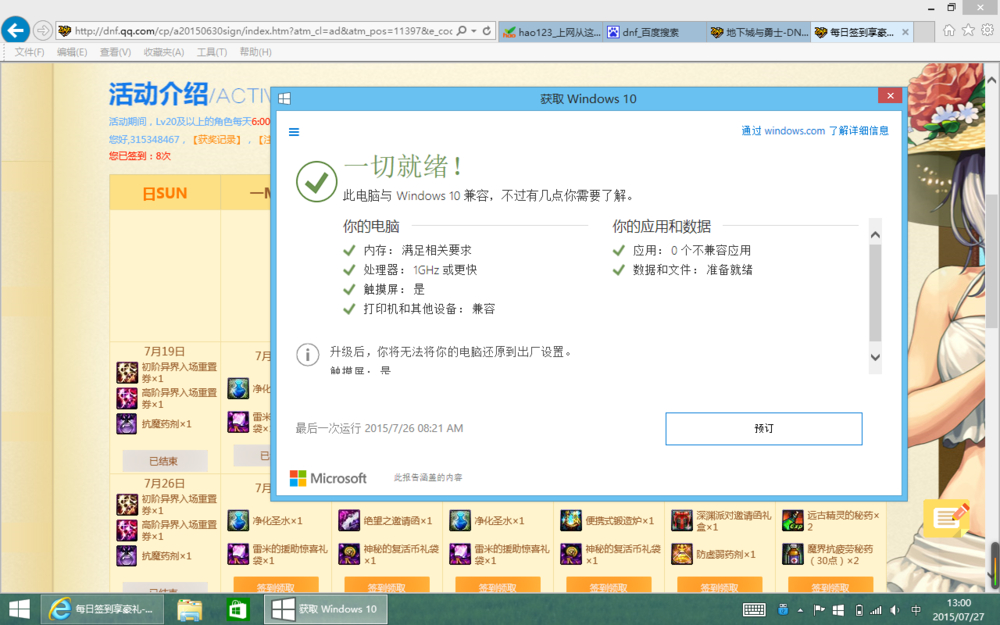This screenshot has height=625, width=1000.
Task: Open the 收藏夹(A) menu
Action: tap(164, 52)
